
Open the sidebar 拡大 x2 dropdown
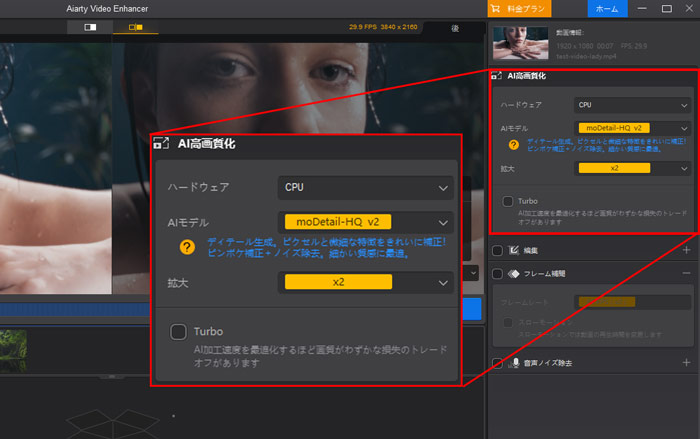tap(632, 168)
